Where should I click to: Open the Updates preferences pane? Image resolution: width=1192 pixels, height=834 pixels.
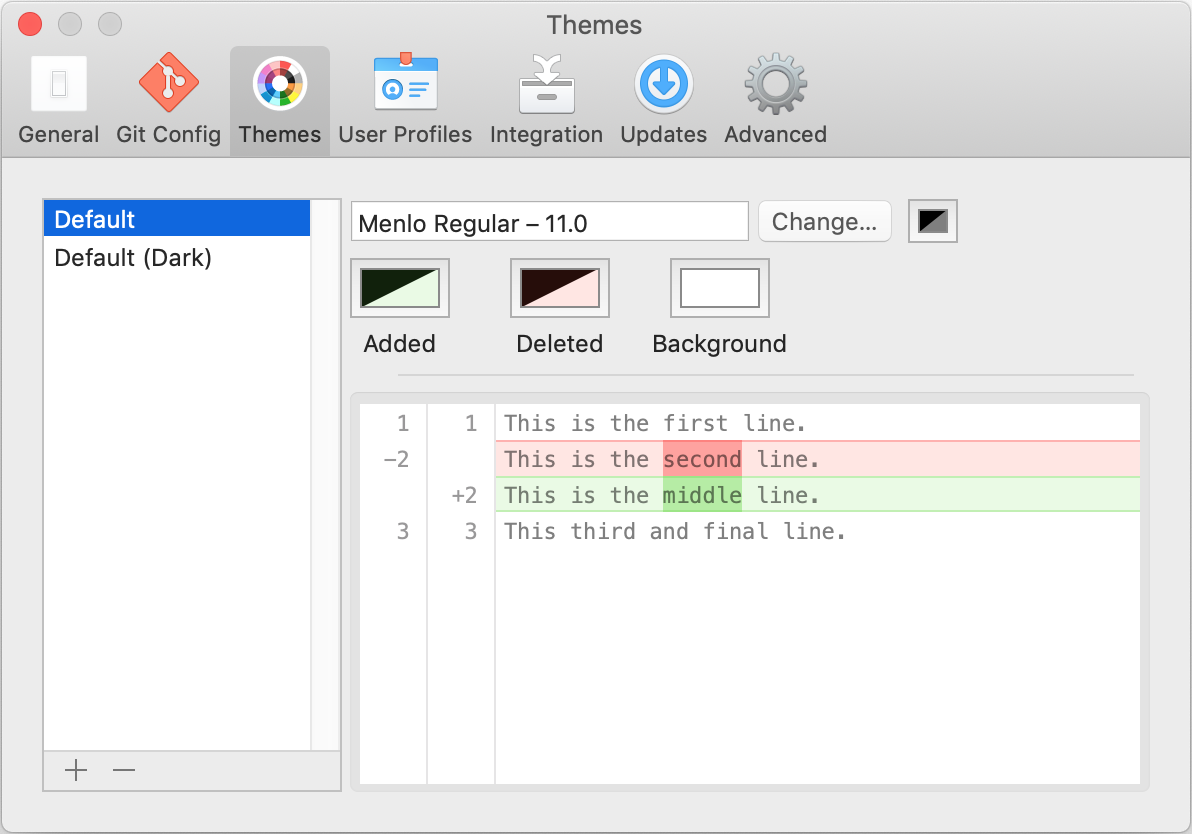pos(663,100)
